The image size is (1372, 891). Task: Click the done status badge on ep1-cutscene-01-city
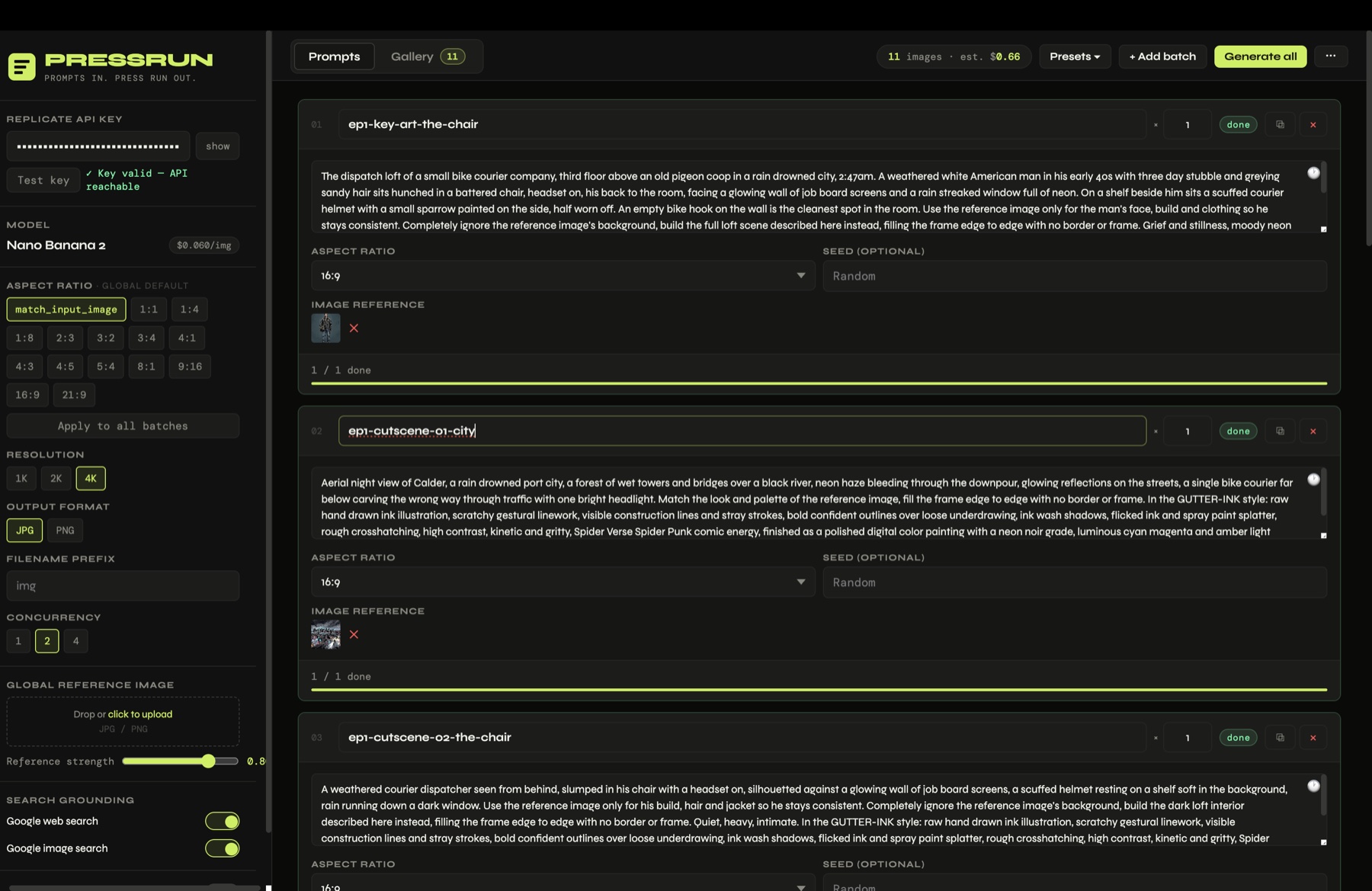(1238, 431)
